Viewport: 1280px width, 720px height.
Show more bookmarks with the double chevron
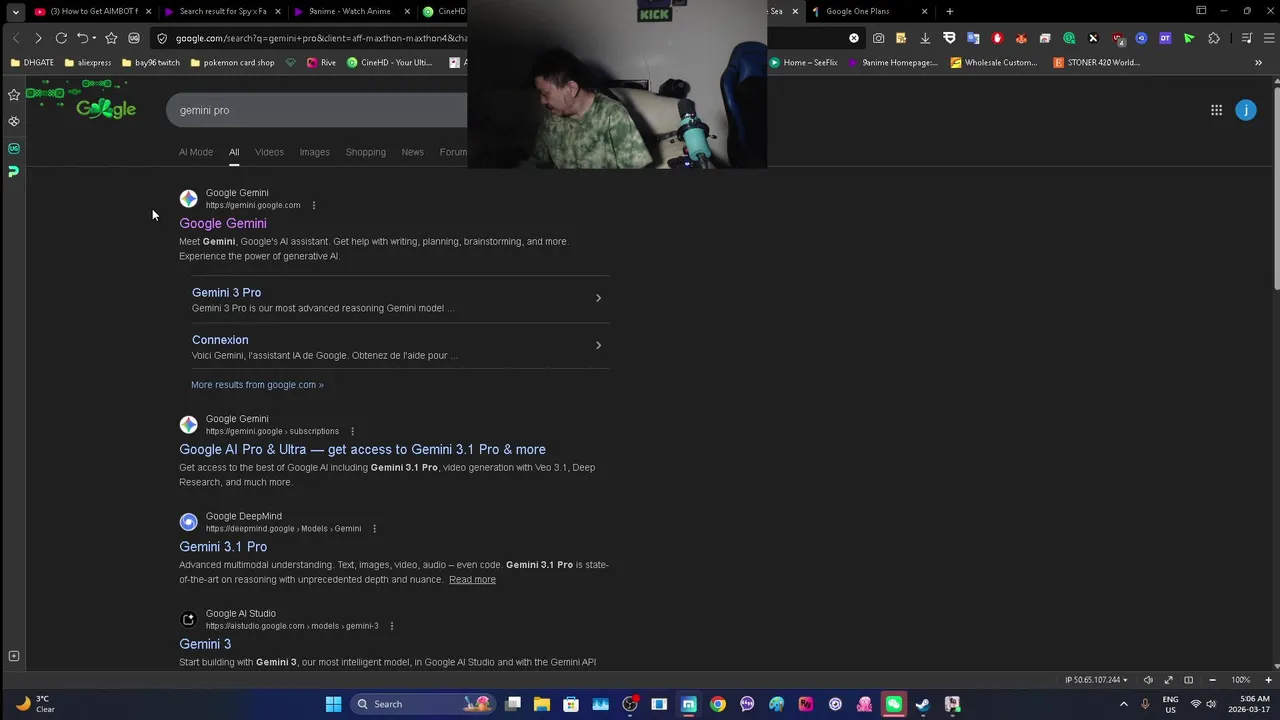[x=1258, y=62]
